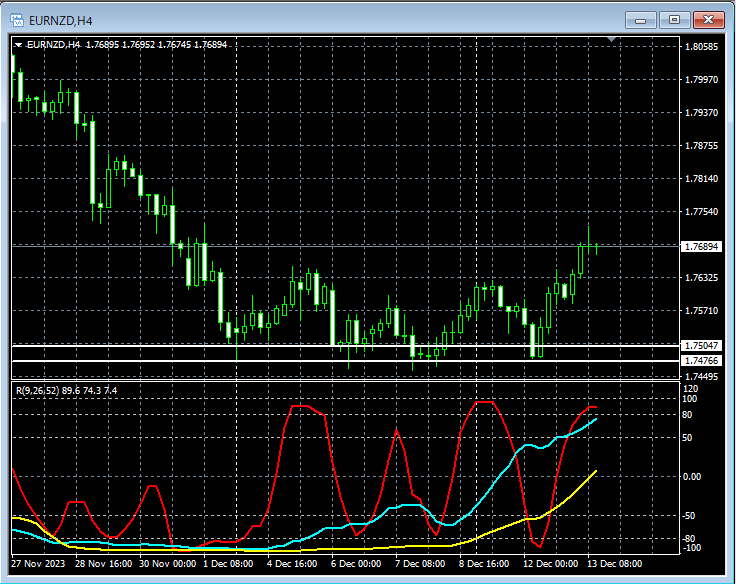Click the OHLC text 1.76895 1.76952 1.76745 1.76894
736x584 pixels.
pyautogui.click(x=156, y=45)
